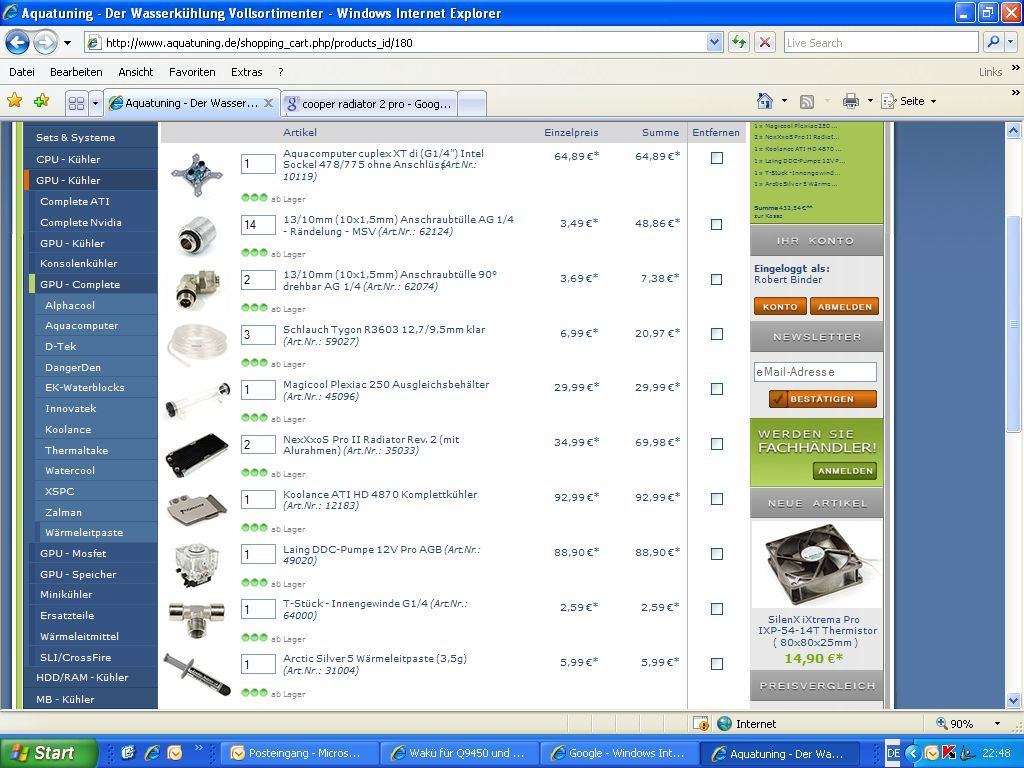
Task: Open the Ansicht menu
Action: tap(135, 72)
